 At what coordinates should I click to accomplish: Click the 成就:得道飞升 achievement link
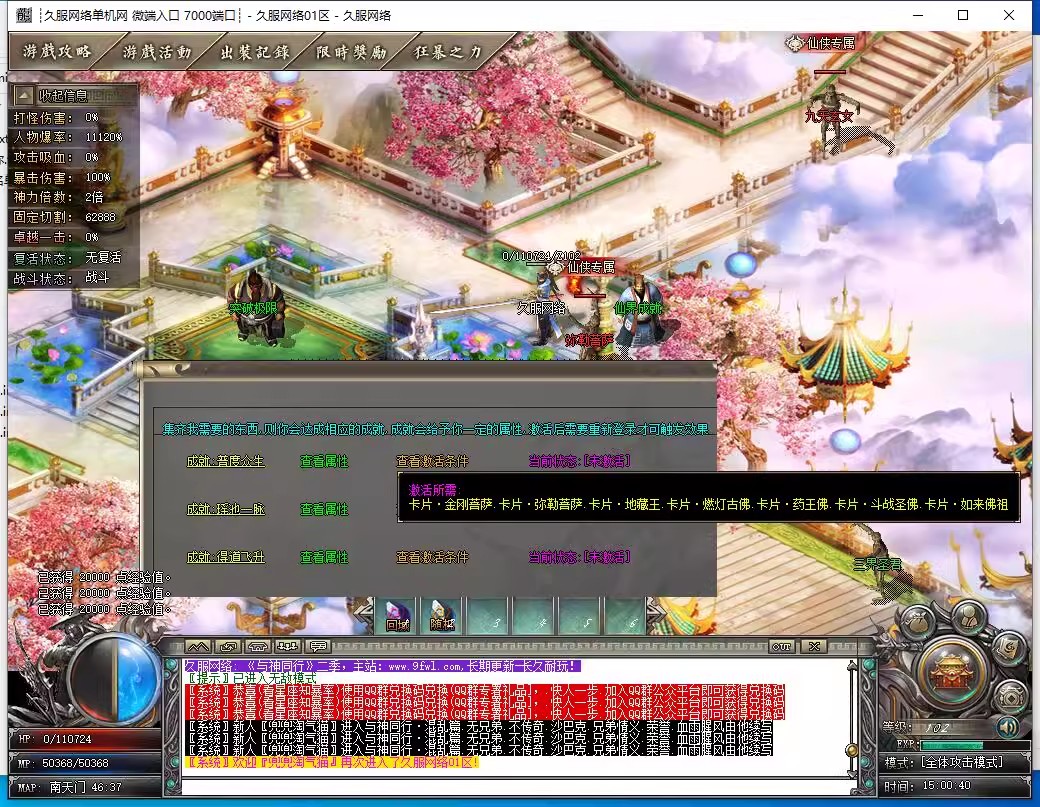coord(226,557)
